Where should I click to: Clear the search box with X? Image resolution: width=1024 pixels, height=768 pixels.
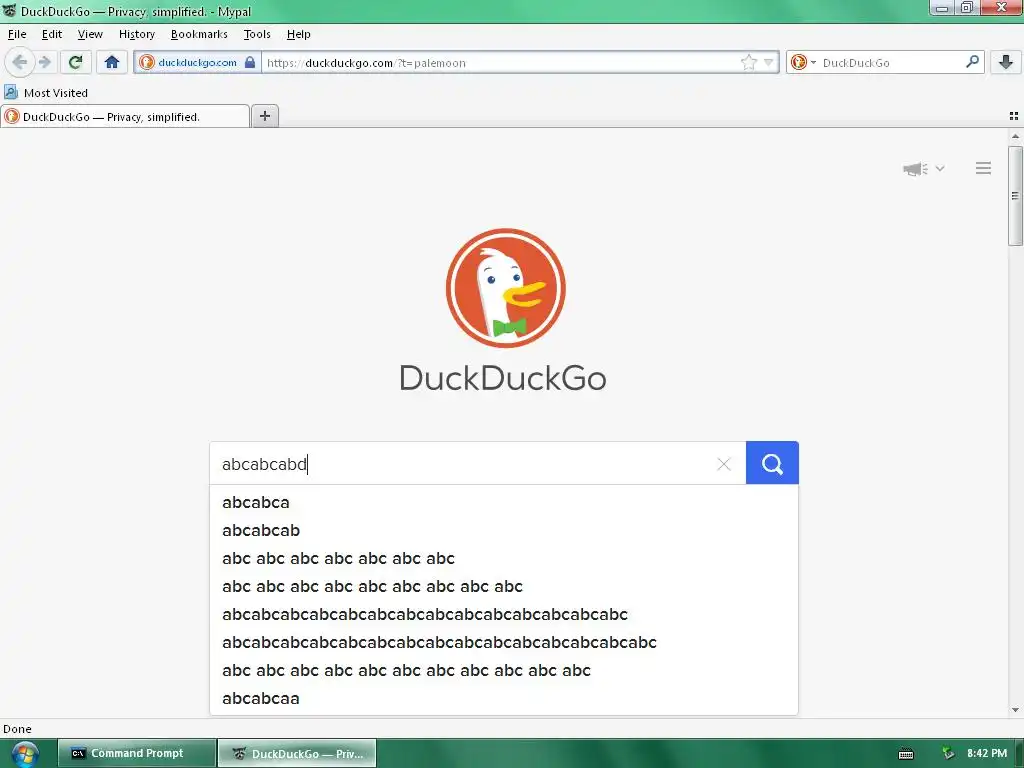pos(724,464)
